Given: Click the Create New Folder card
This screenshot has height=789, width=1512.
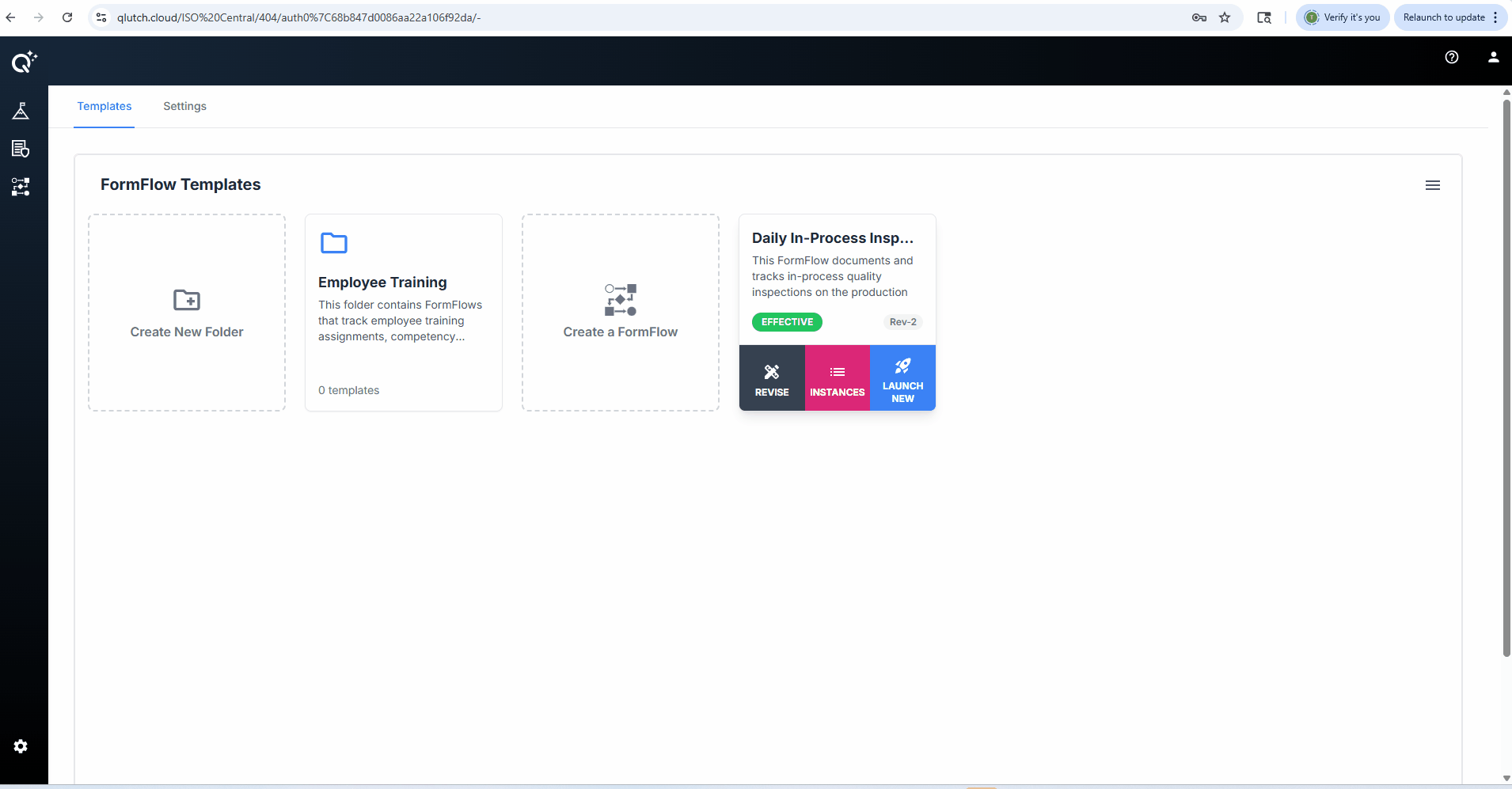Looking at the screenshot, I should tap(186, 312).
